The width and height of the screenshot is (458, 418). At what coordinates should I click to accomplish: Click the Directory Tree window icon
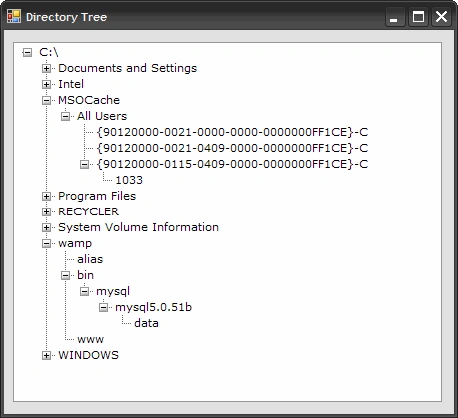pyautogui.click(x=14, y=16)
